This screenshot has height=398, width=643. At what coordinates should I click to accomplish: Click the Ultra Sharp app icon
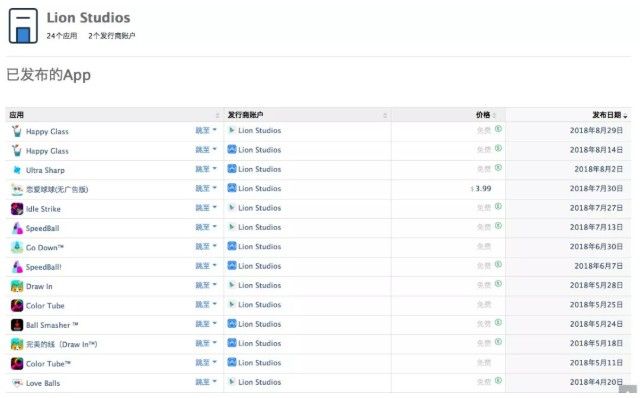point(17,170)
